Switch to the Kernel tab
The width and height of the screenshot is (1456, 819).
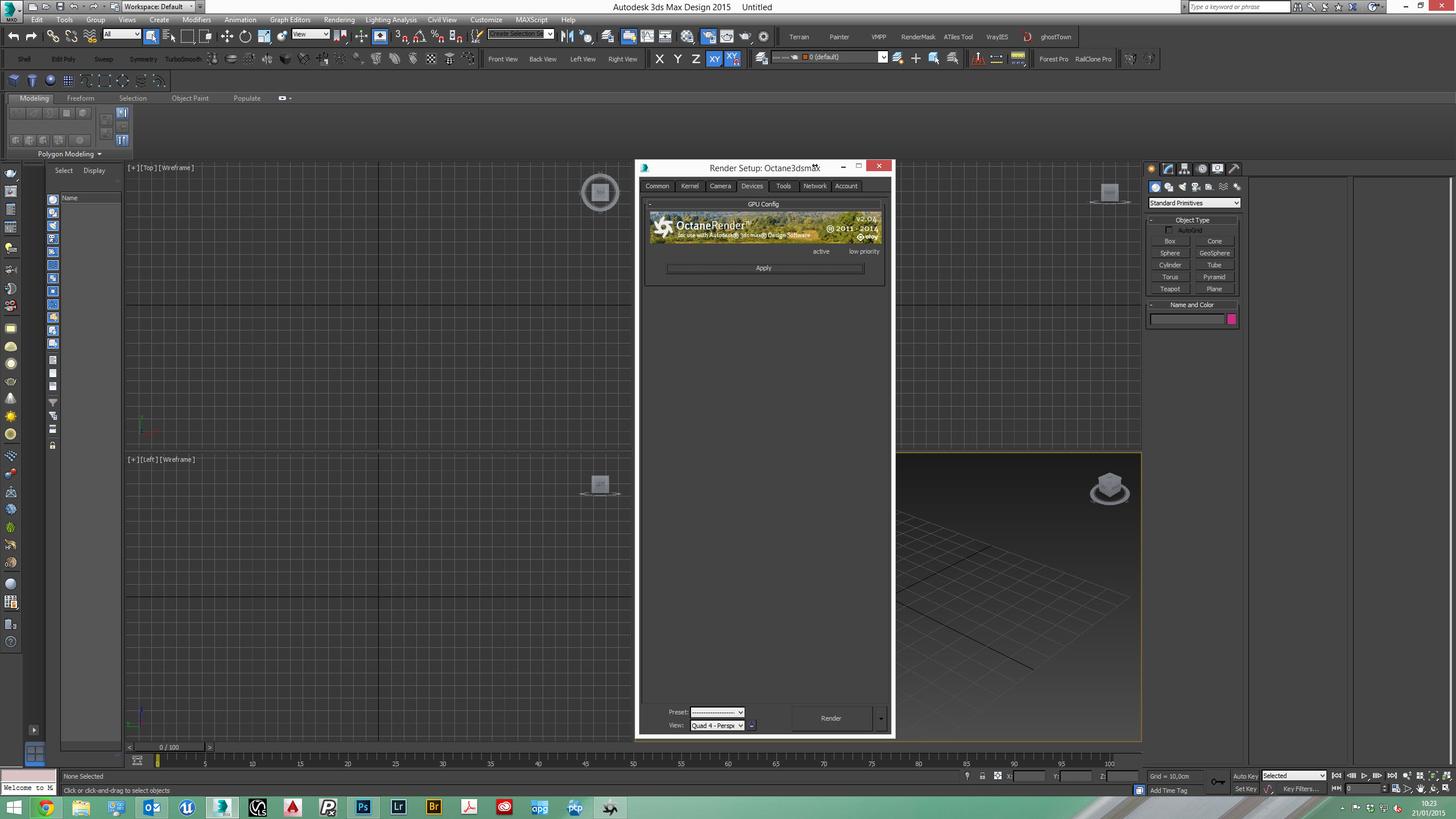[689, 186]
